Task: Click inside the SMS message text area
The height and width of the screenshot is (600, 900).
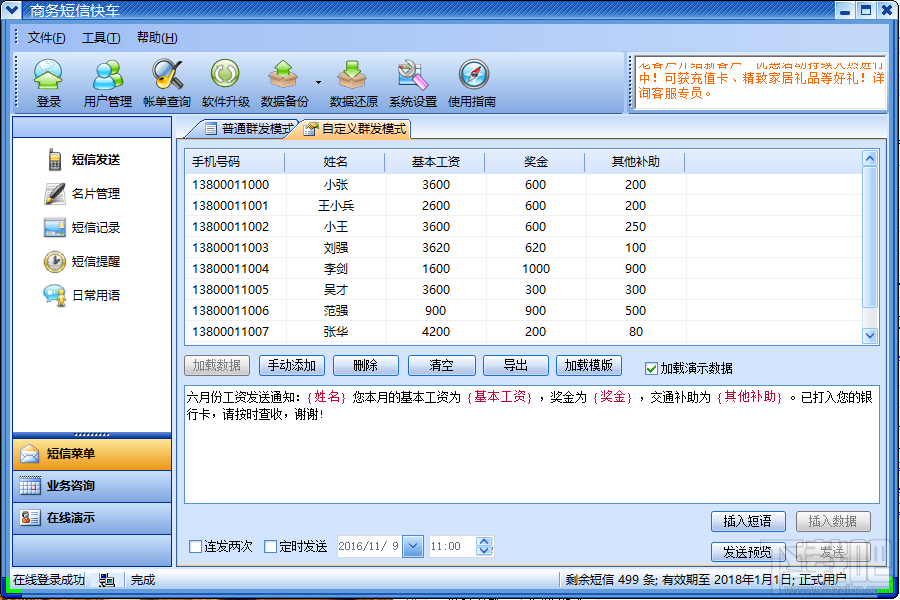Action: point(532,444)
